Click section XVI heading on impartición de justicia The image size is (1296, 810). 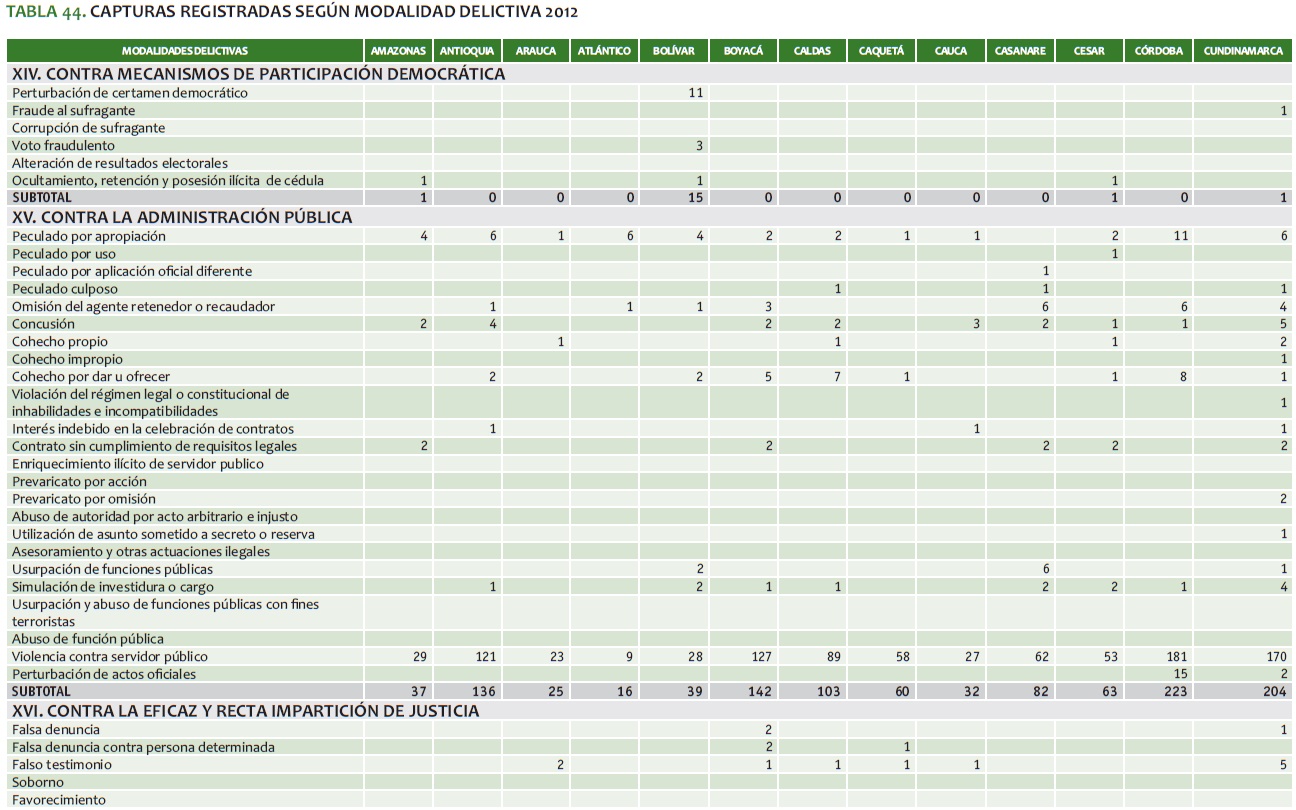pos(245,711)
